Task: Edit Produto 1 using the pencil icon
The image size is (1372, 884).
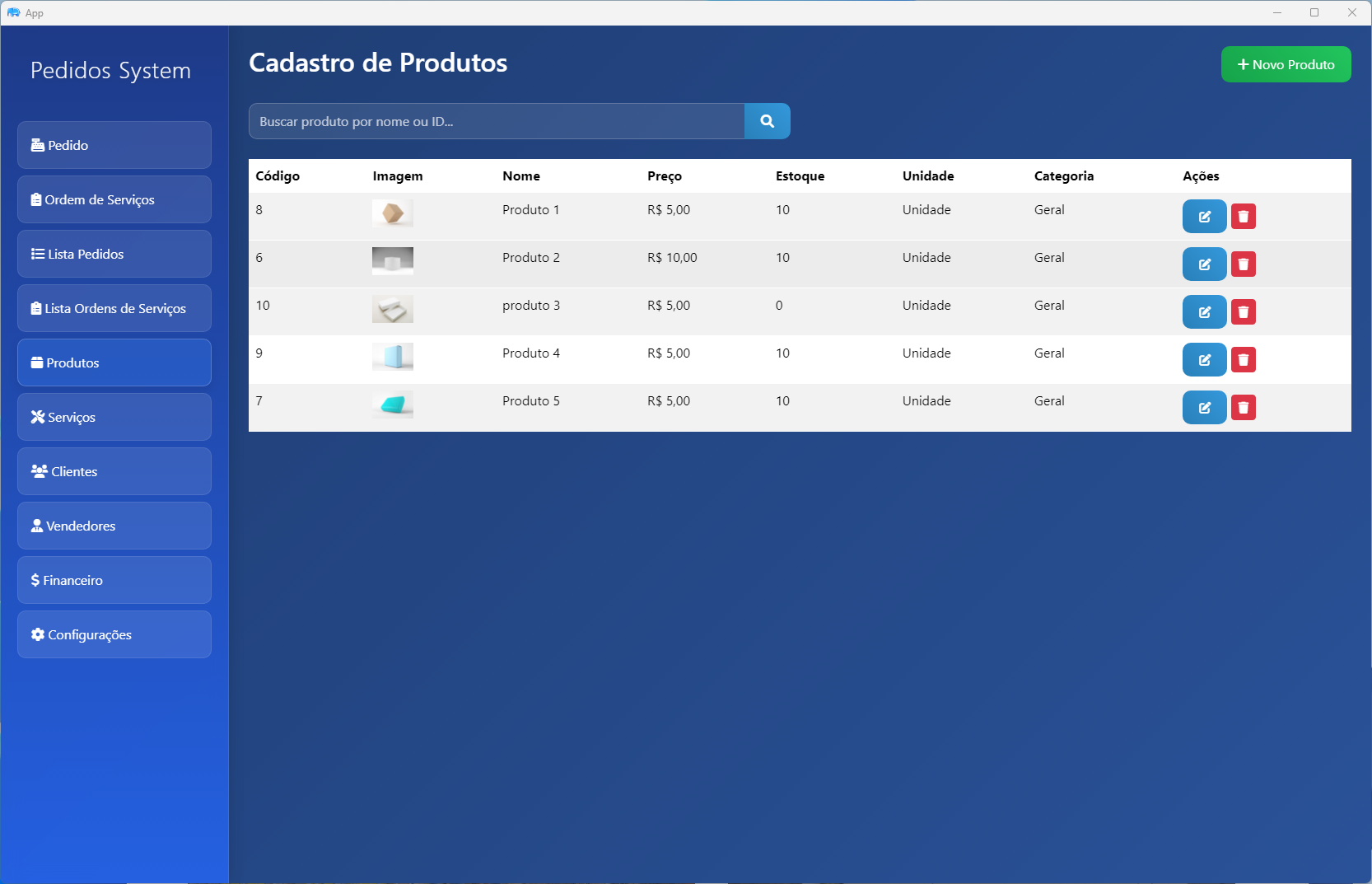Action: point(1204,217)
